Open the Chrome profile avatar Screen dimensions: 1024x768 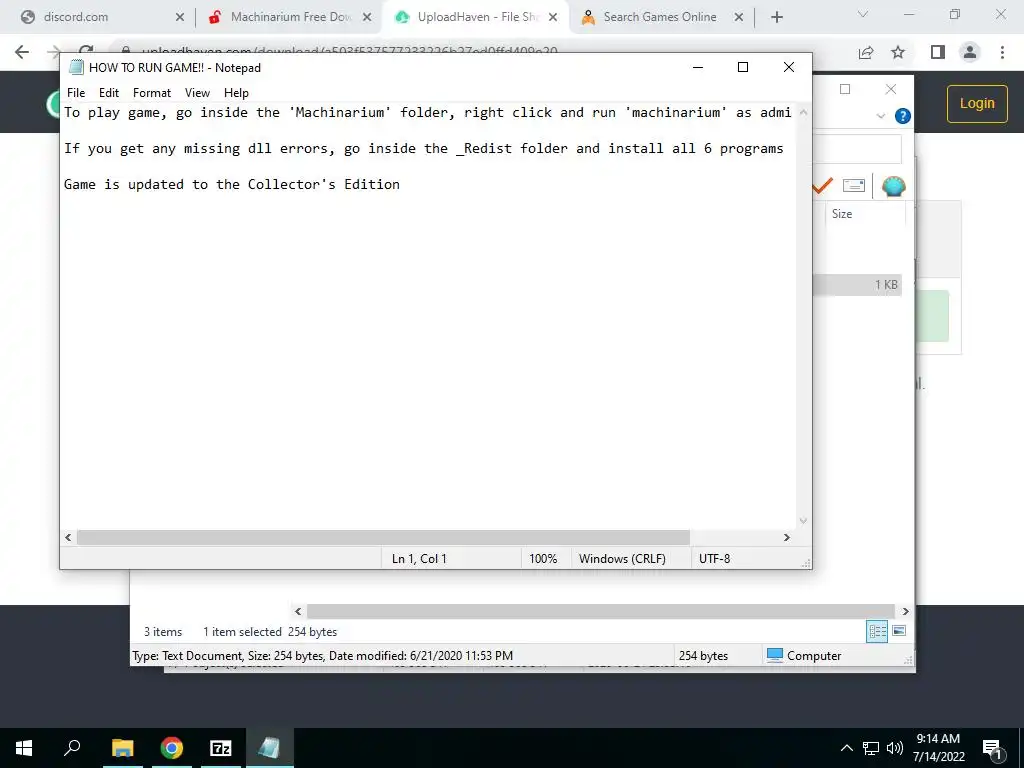click(x=970, y=52)
